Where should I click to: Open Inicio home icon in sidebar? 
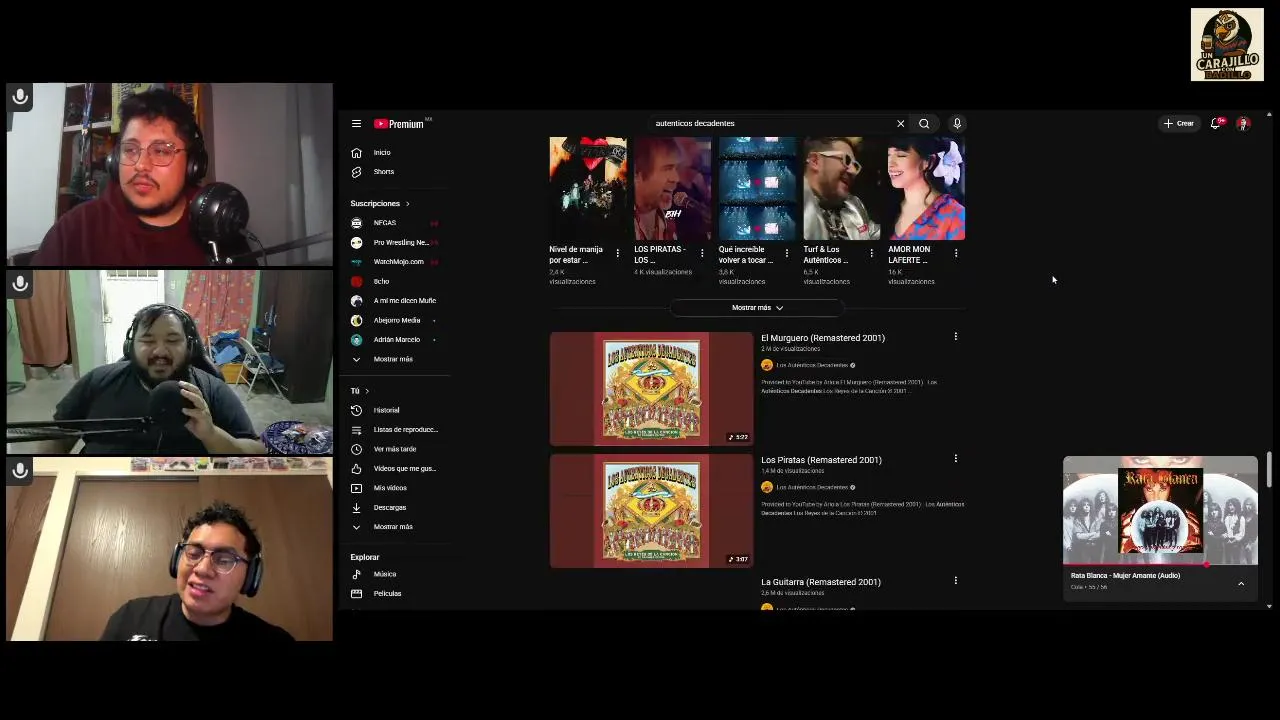point(356,153)
